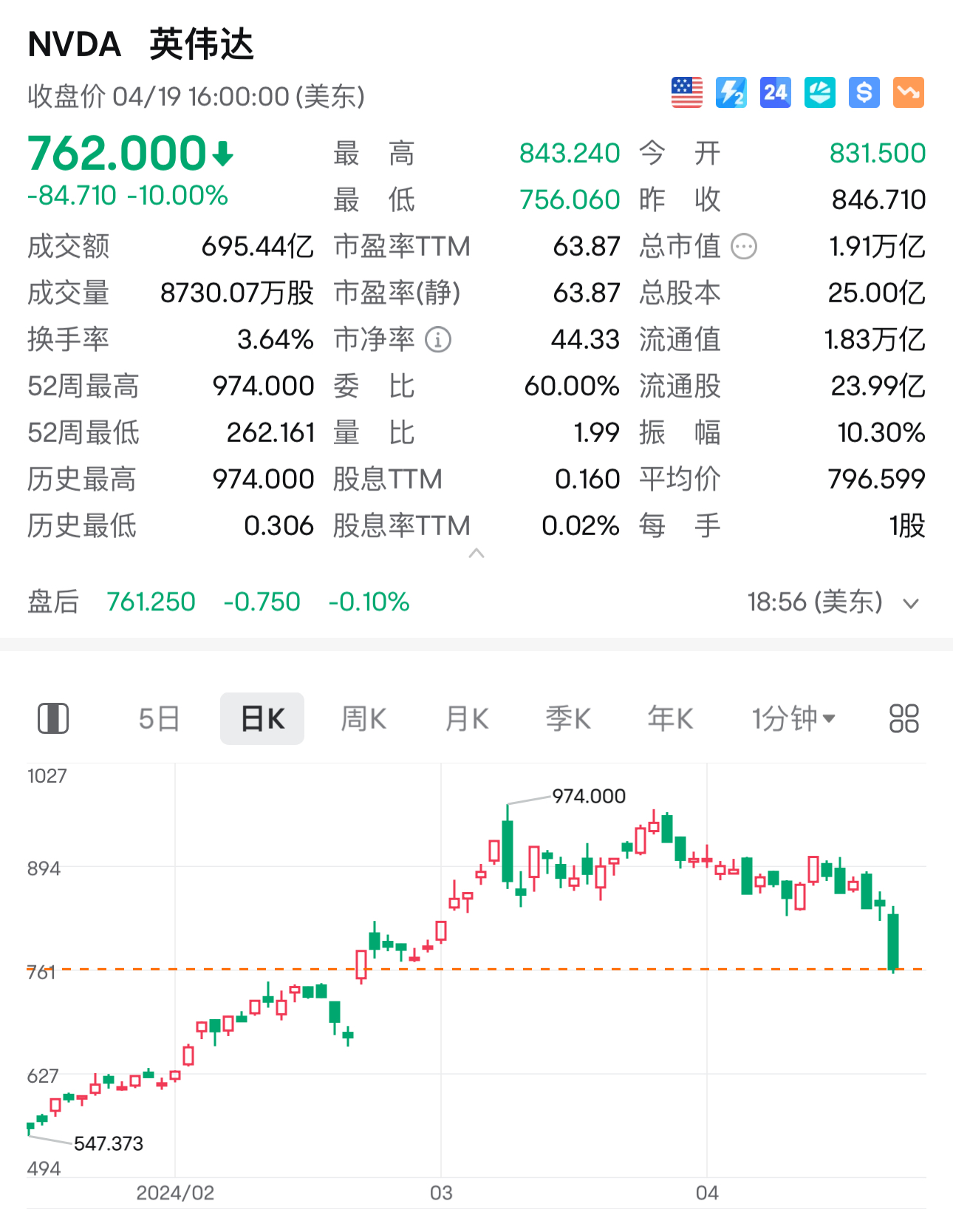
Task: Tap the 振幅 value 10.30%
Action: tap(881, 433)
